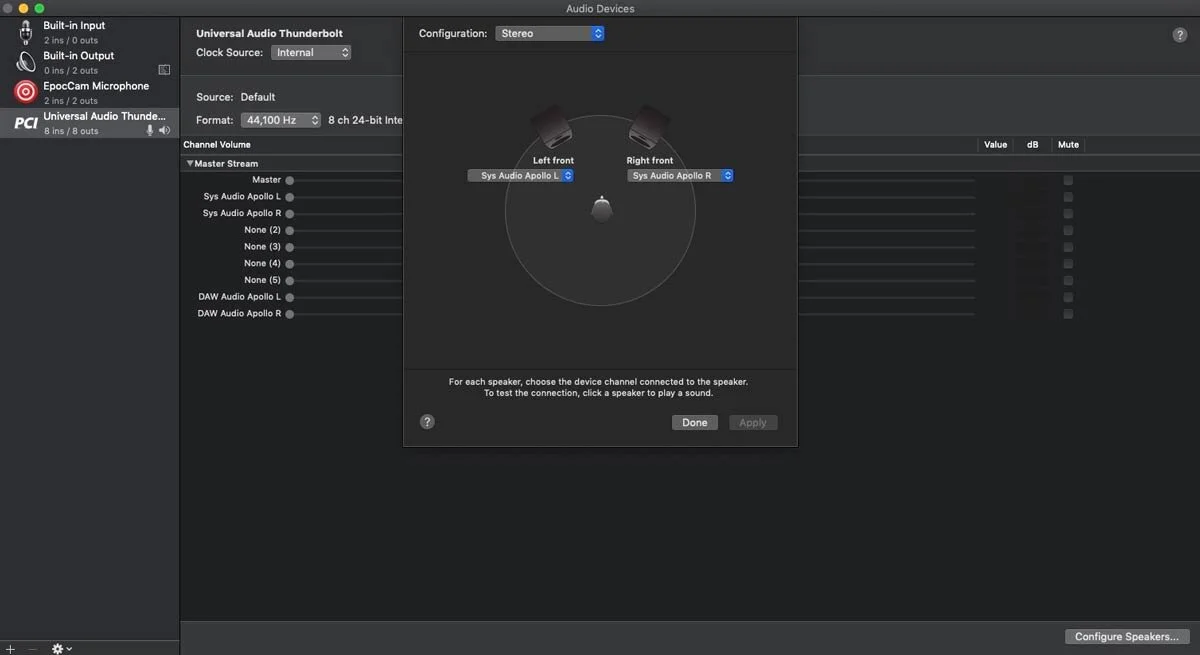Test the Right front speaker icon

[649, 128]
